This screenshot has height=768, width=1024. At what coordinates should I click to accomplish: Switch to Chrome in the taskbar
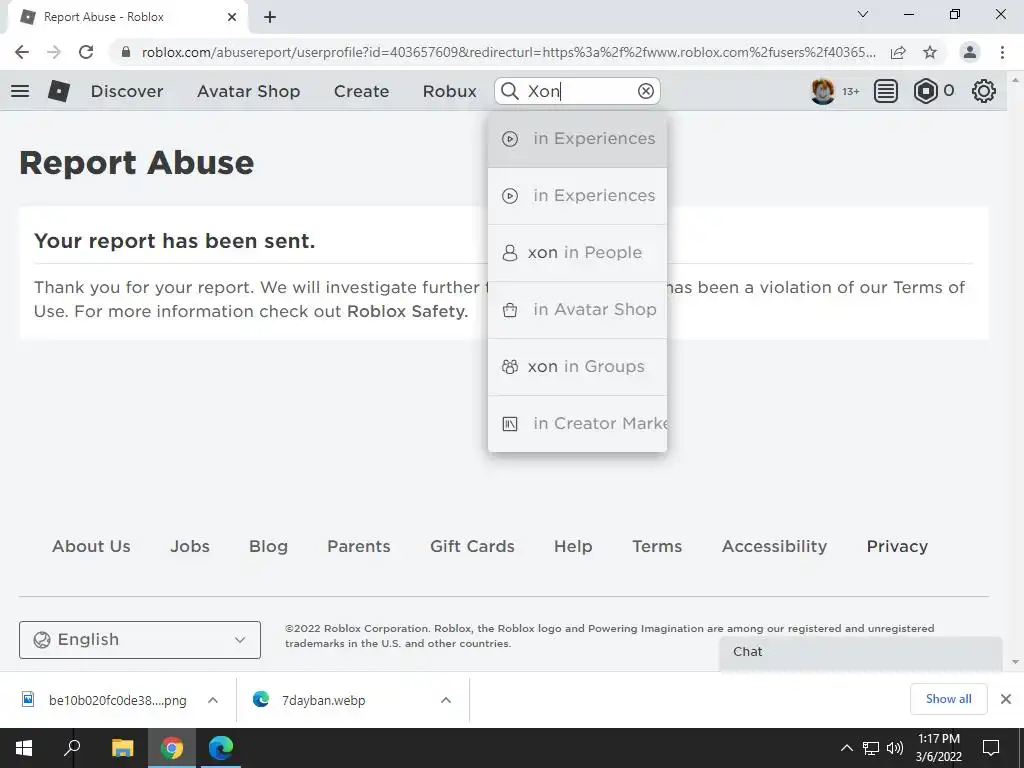[x=172, y=748]
